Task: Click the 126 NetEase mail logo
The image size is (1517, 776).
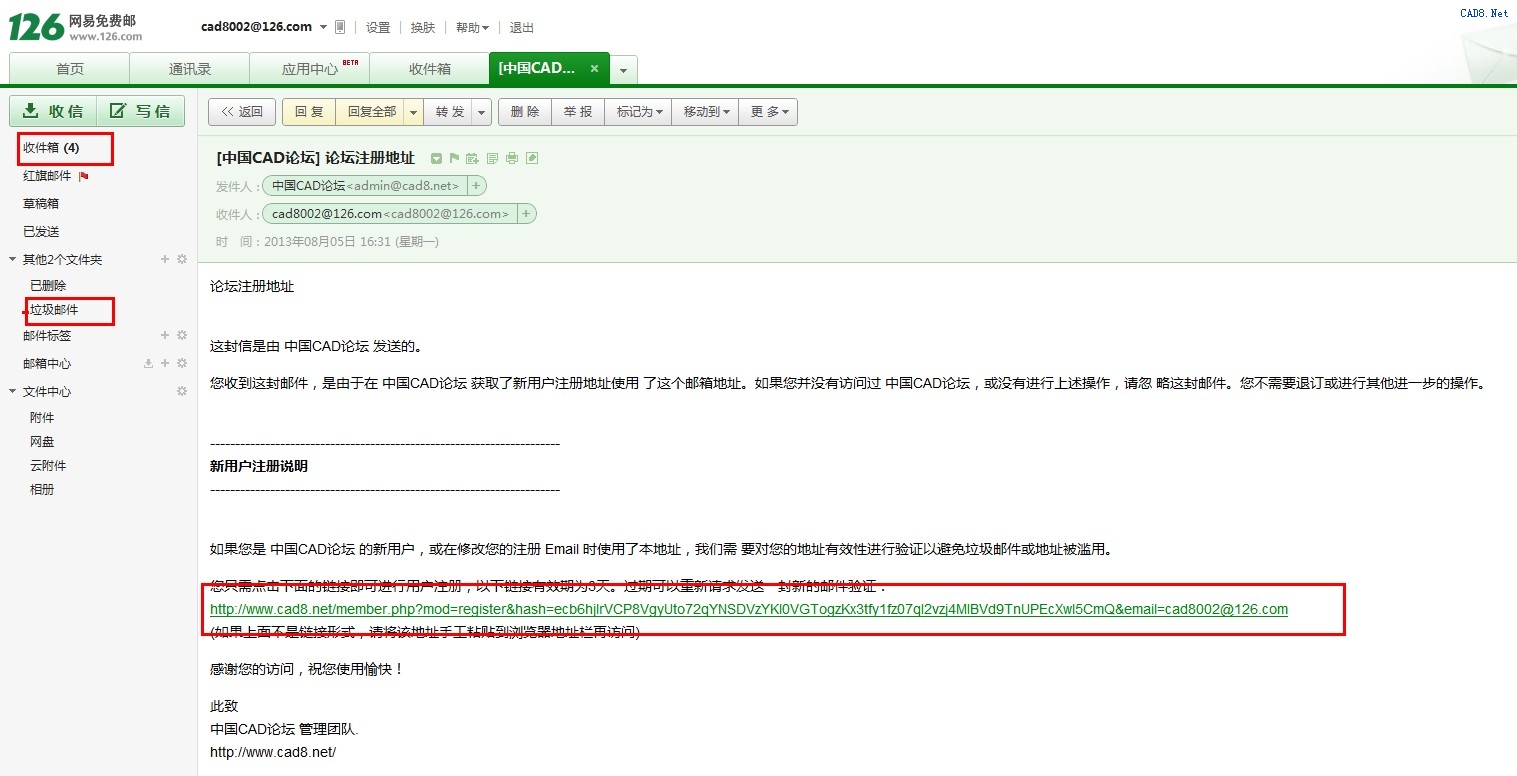Action: (76, 27)
